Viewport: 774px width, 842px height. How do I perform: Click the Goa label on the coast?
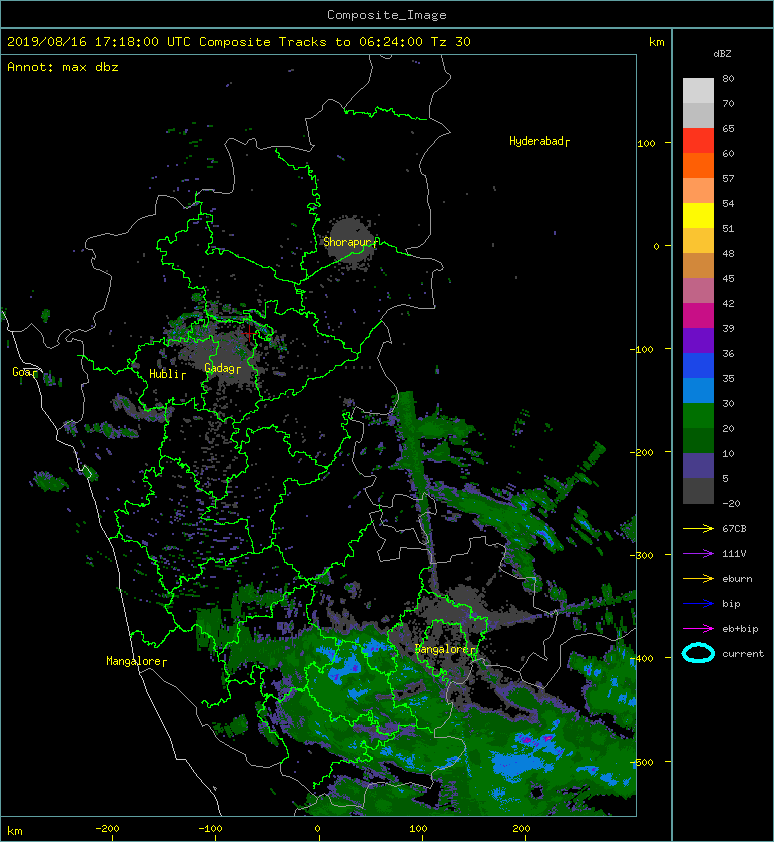[x=22, y=372]
